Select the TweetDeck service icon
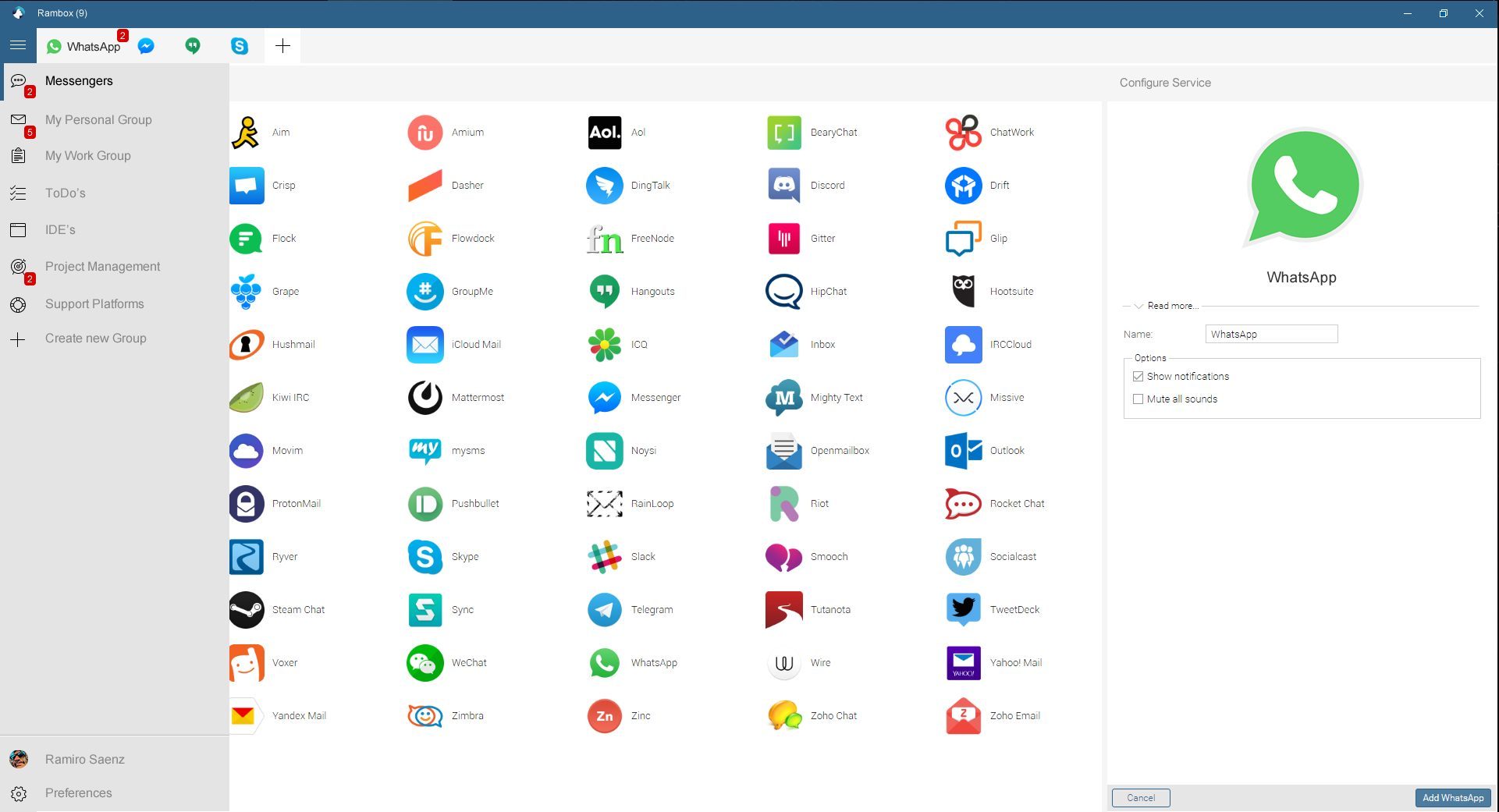Viewport: 1499px width, 812px height. tap(963, 610)
